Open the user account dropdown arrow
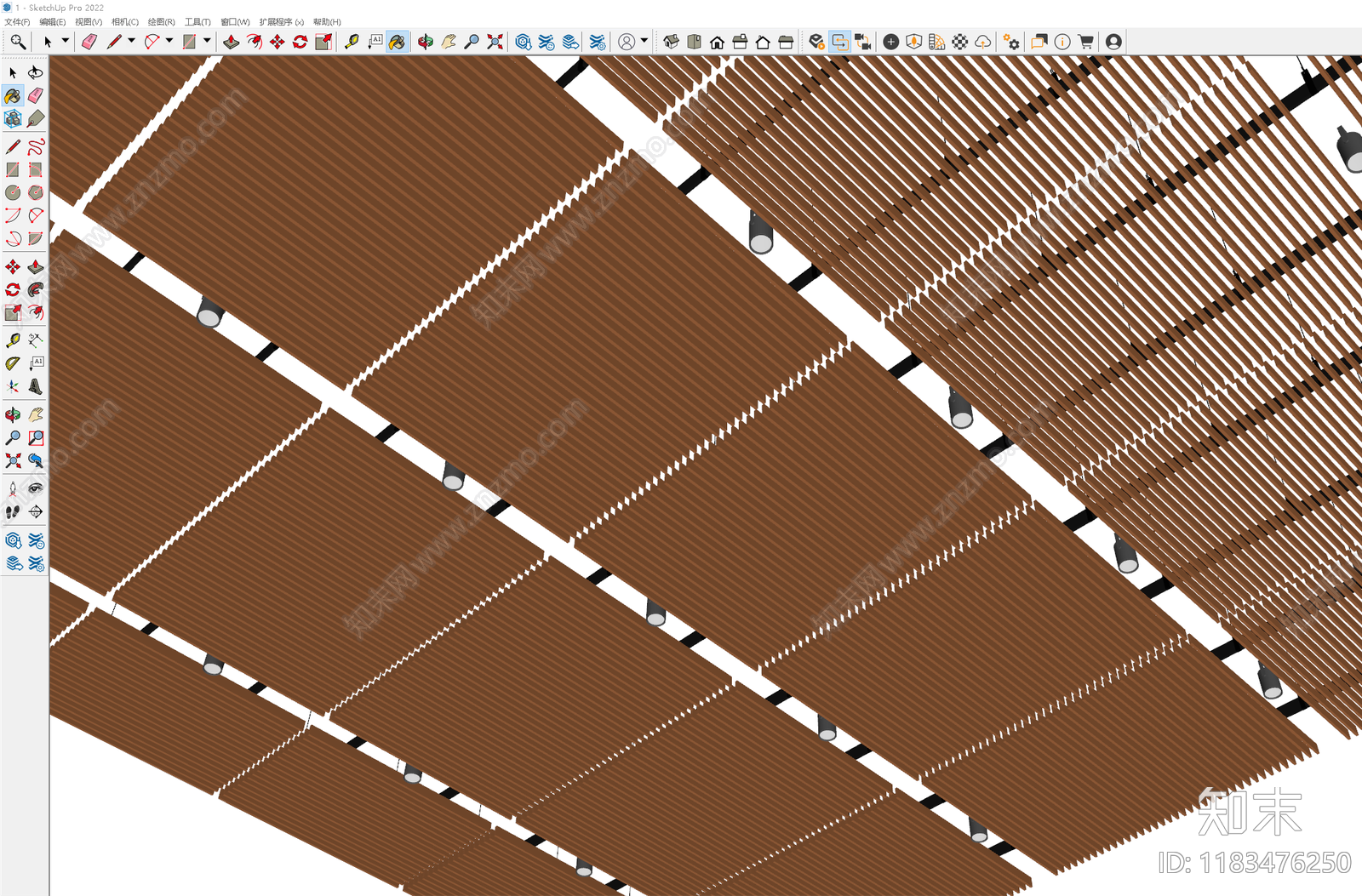 (644, 41)
